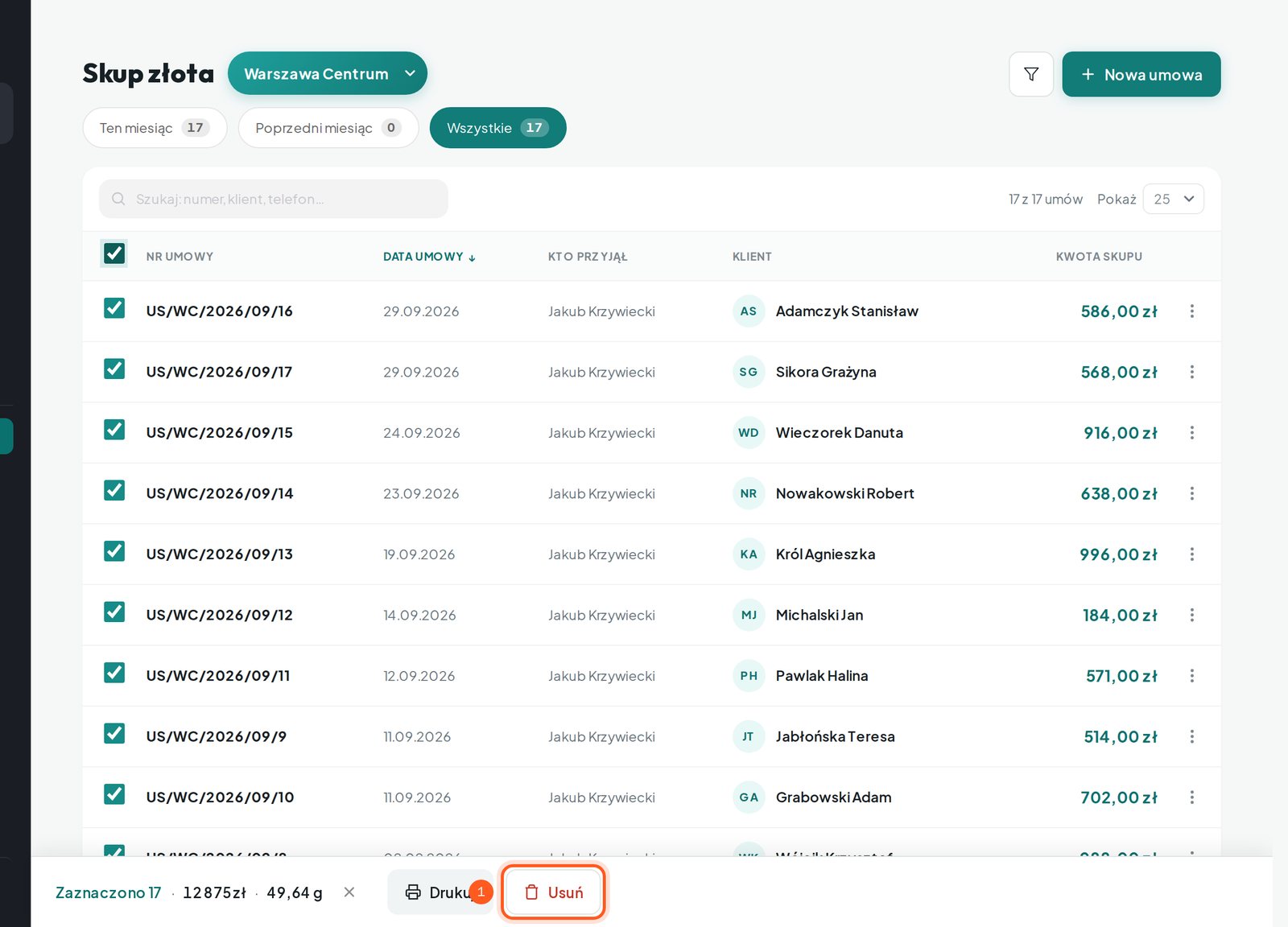Viewport: 1288px width, 927px height.
Task: Uncheck contract US/WC/2026/09/14
Action: pyautogui.click(x=114, y=490)
